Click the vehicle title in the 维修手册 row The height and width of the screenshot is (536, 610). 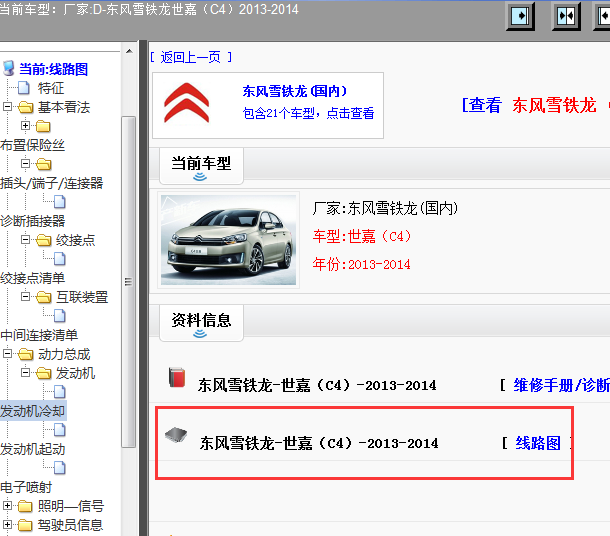coord(317,385)
